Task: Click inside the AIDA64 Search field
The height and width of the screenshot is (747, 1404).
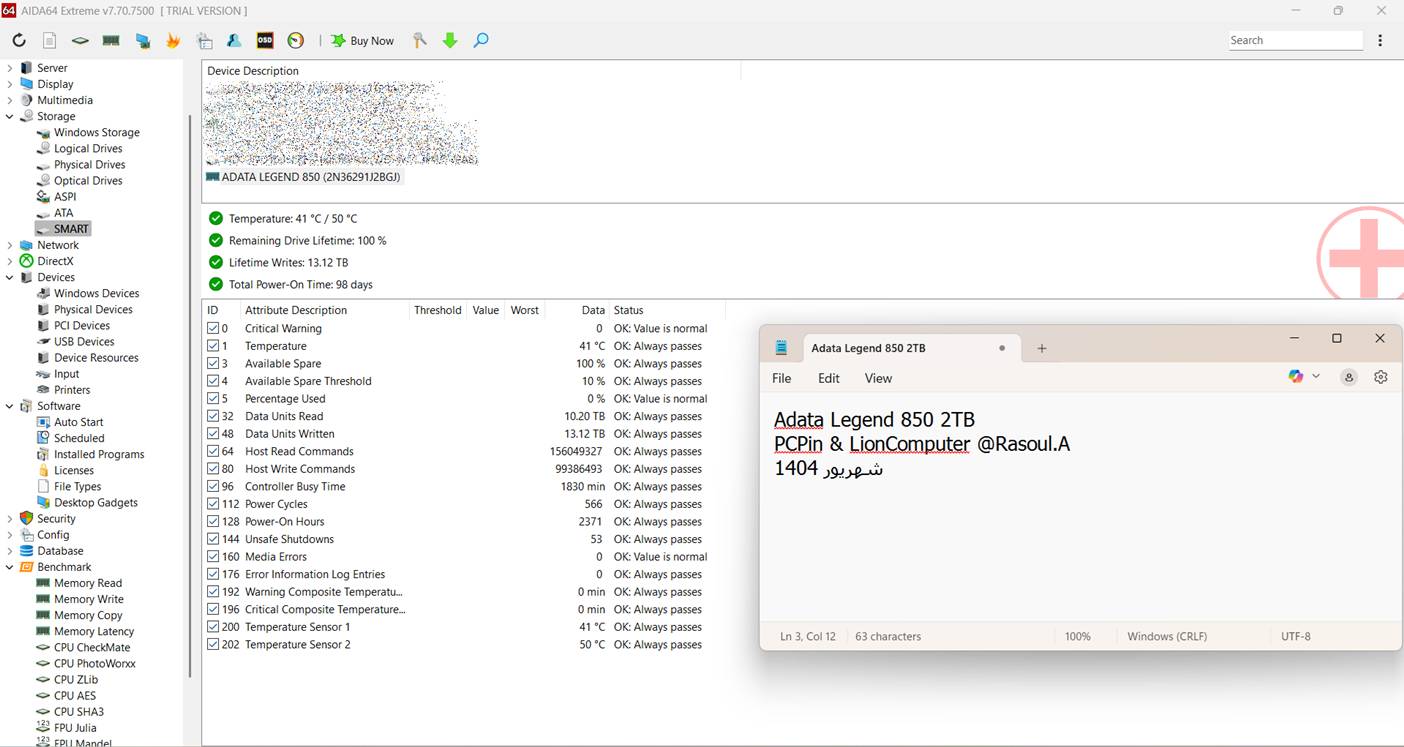Action: (x=1295, y=40)
